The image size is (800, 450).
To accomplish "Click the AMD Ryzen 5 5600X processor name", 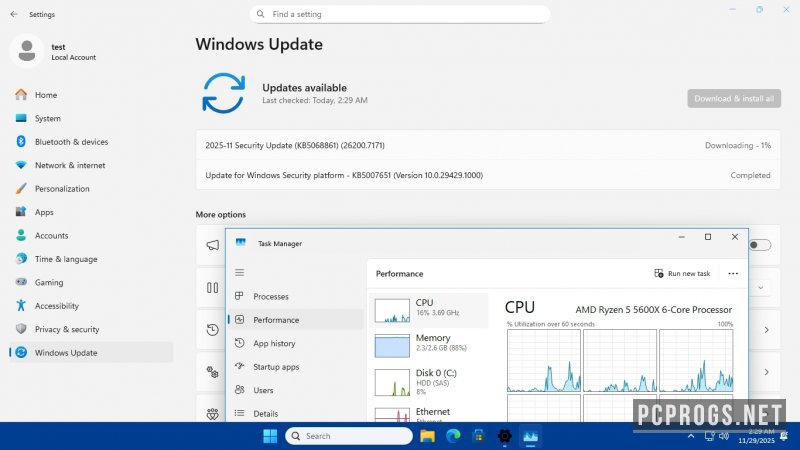I will [x=654, y=310].
